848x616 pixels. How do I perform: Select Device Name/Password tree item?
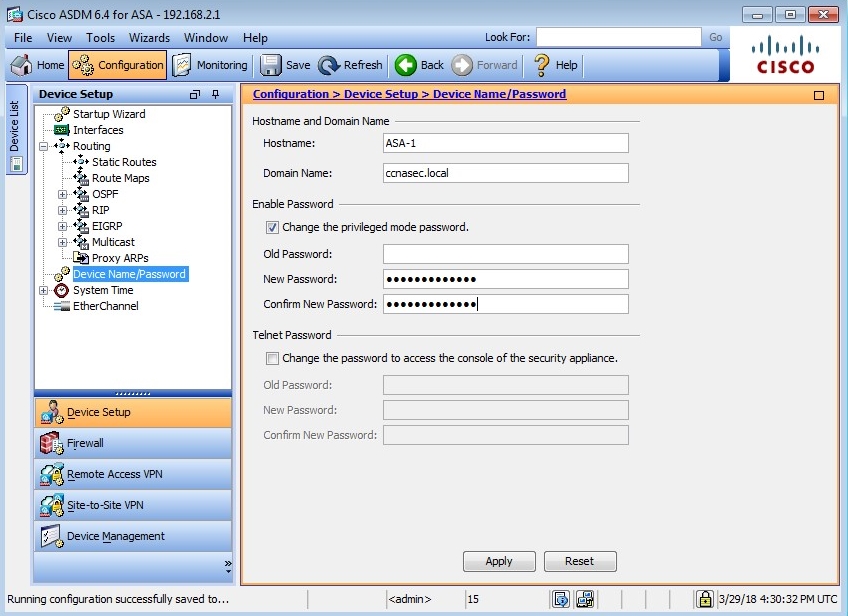(x=129, y=274)
